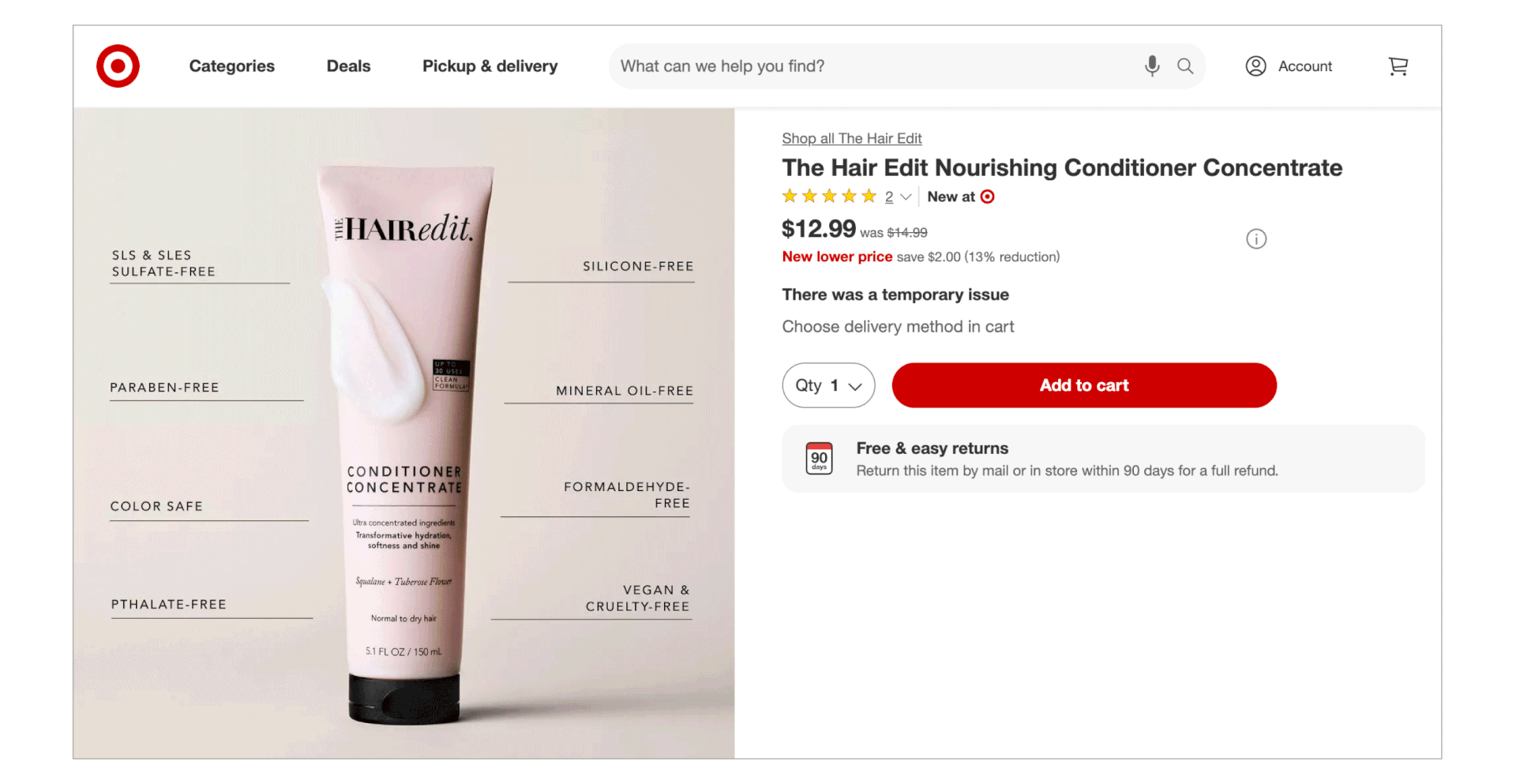Click the magnifying glass search icon

1185,66
